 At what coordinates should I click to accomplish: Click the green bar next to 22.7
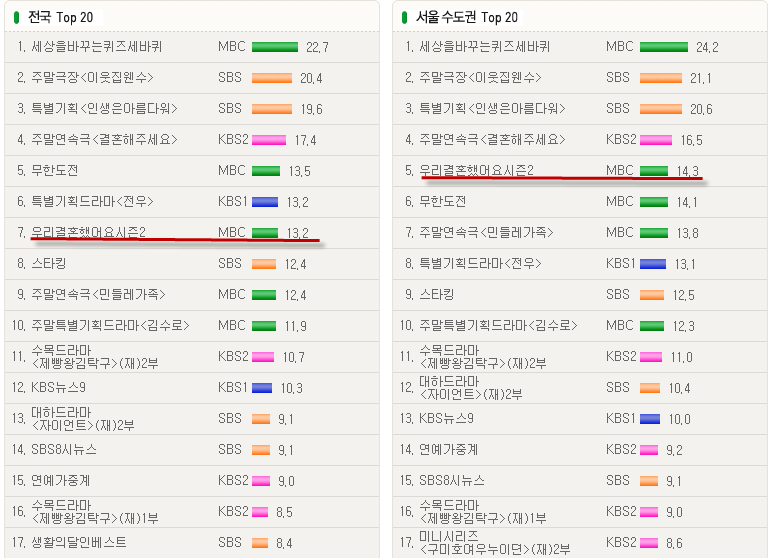click(275, 47)
